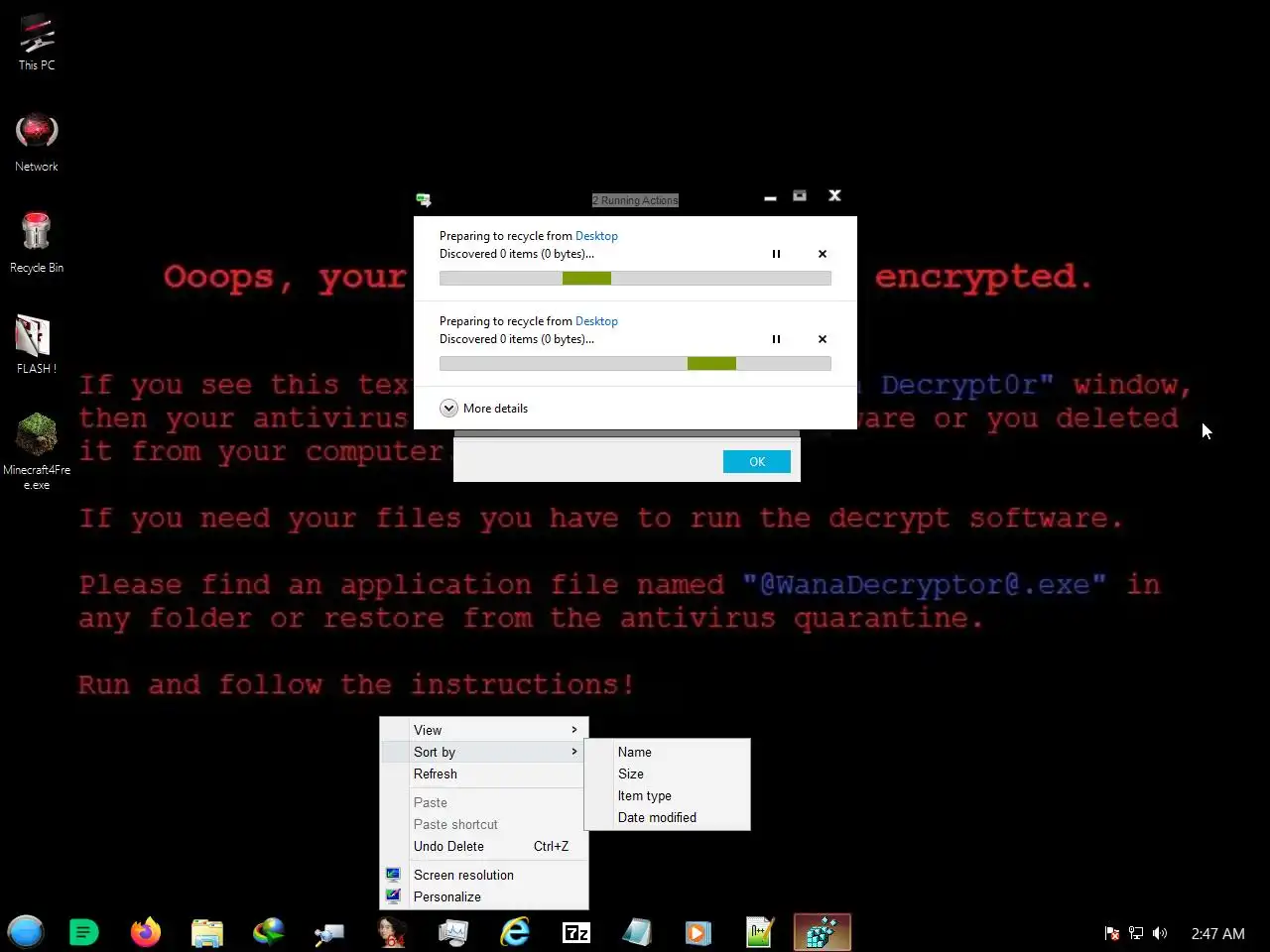Open Notepad++ from the taskbar
Screen dimensions: 1270x952
click(760, 932)
